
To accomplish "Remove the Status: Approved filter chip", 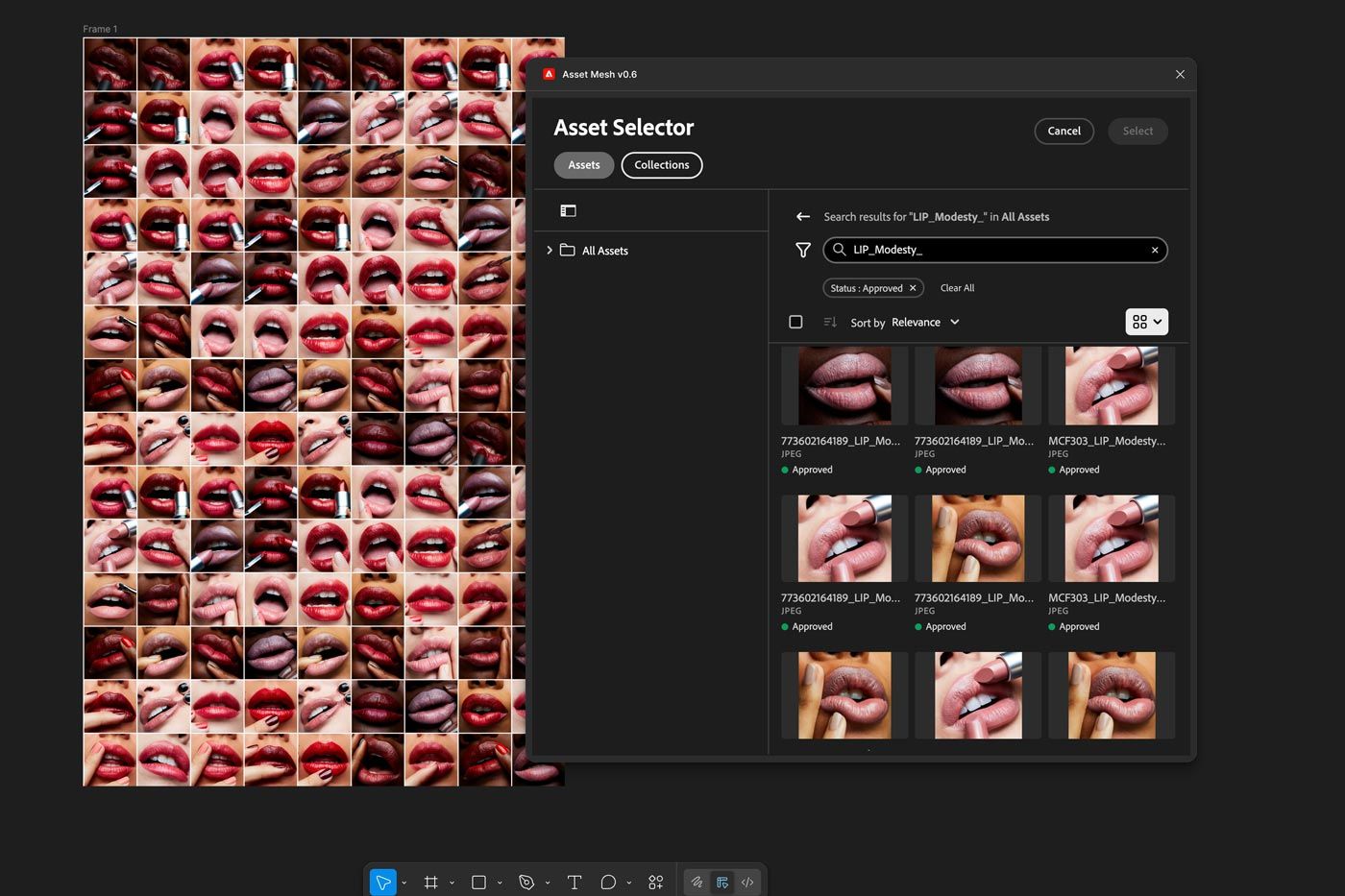I will [x=913, y=288].
